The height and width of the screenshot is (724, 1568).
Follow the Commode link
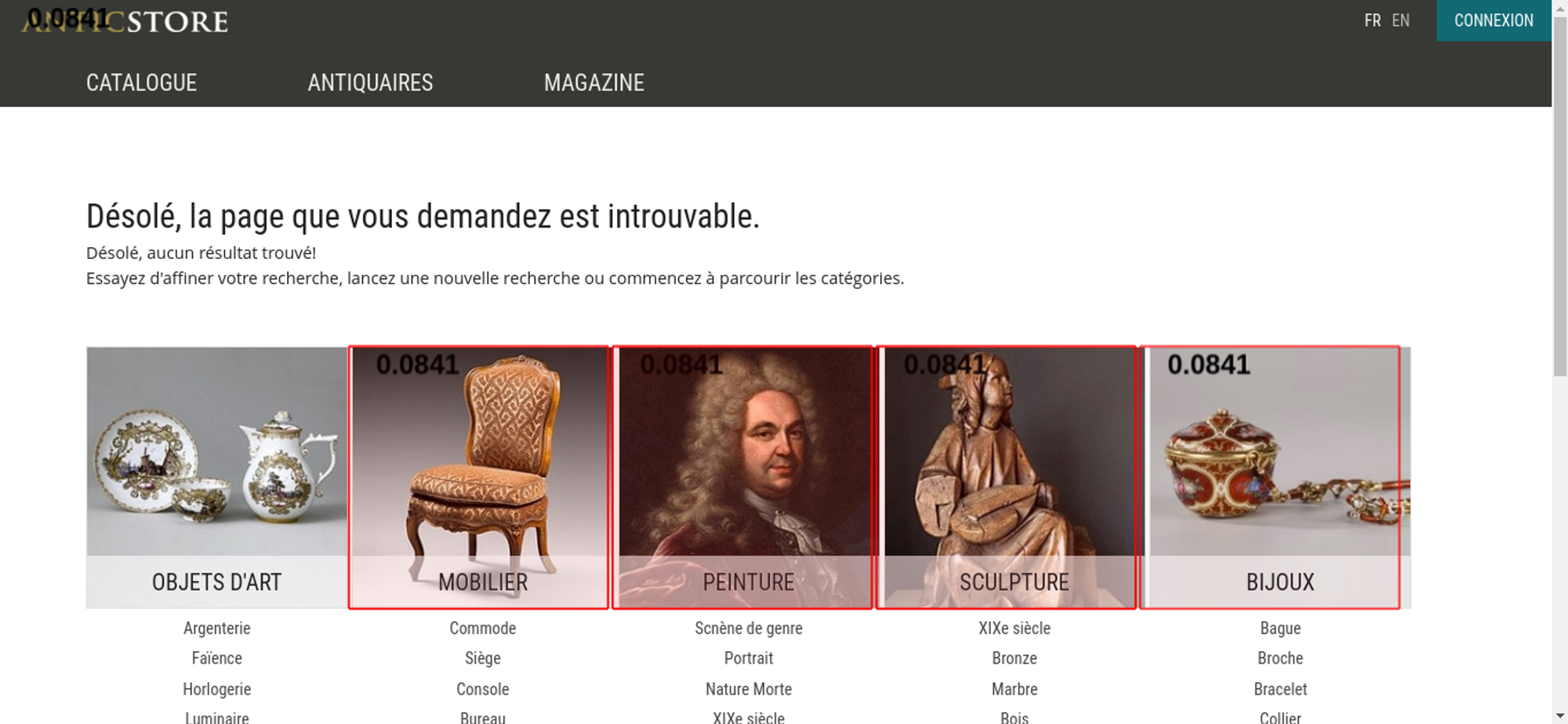click(x=482, y=628)
